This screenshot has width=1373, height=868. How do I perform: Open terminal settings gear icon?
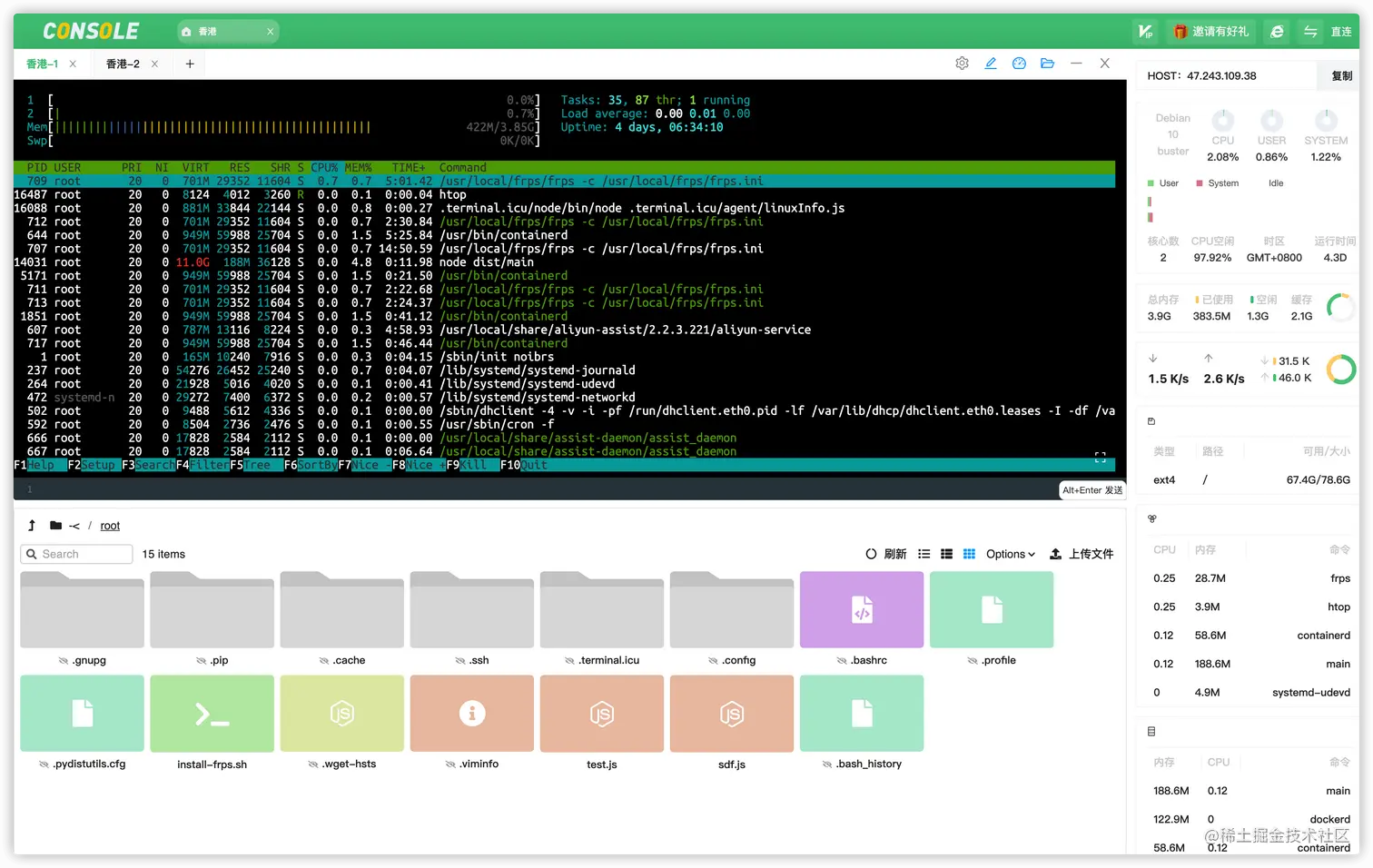point(963,64)
